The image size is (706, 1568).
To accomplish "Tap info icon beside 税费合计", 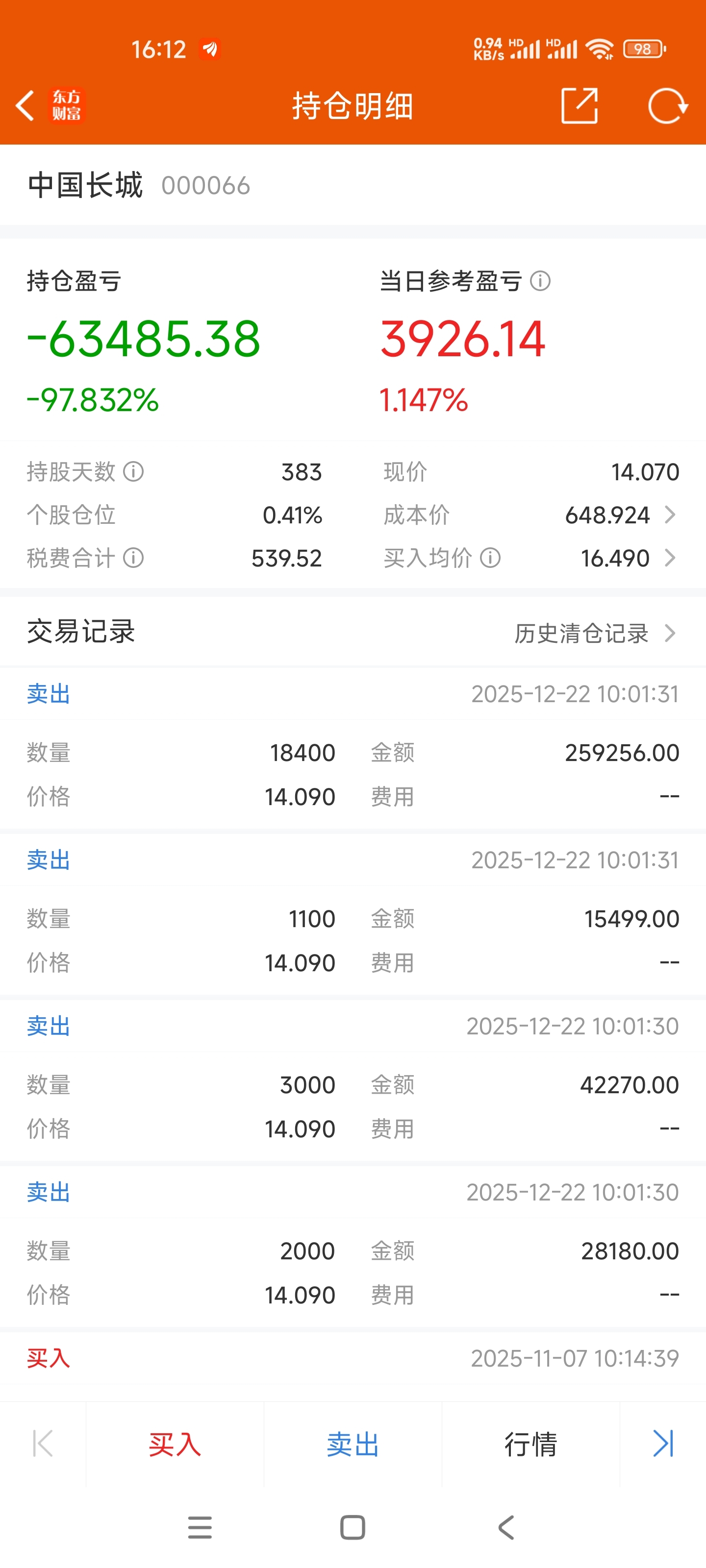I will click(133, 558).
